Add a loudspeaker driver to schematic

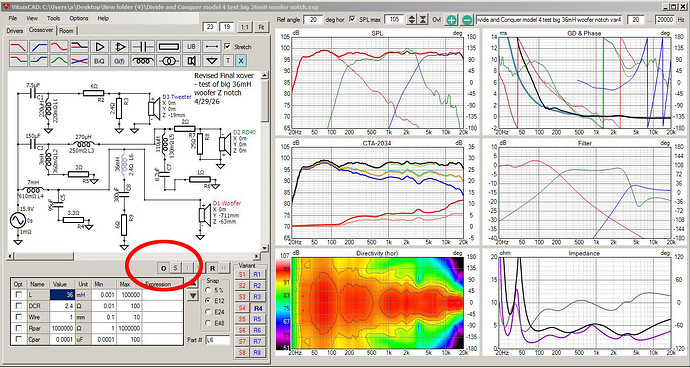(x=191, y=61)
